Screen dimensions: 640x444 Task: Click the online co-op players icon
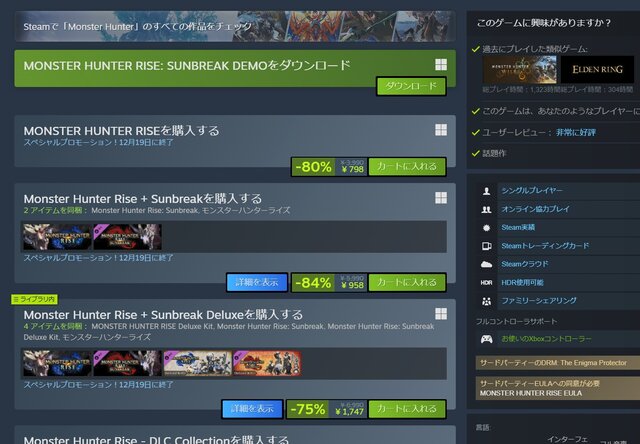coord(487,209)
